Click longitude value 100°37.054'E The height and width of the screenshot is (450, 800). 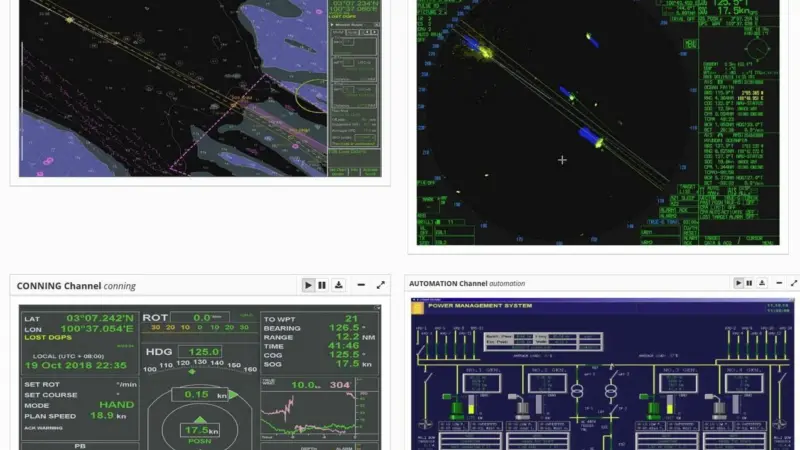(x=97, y=329)
